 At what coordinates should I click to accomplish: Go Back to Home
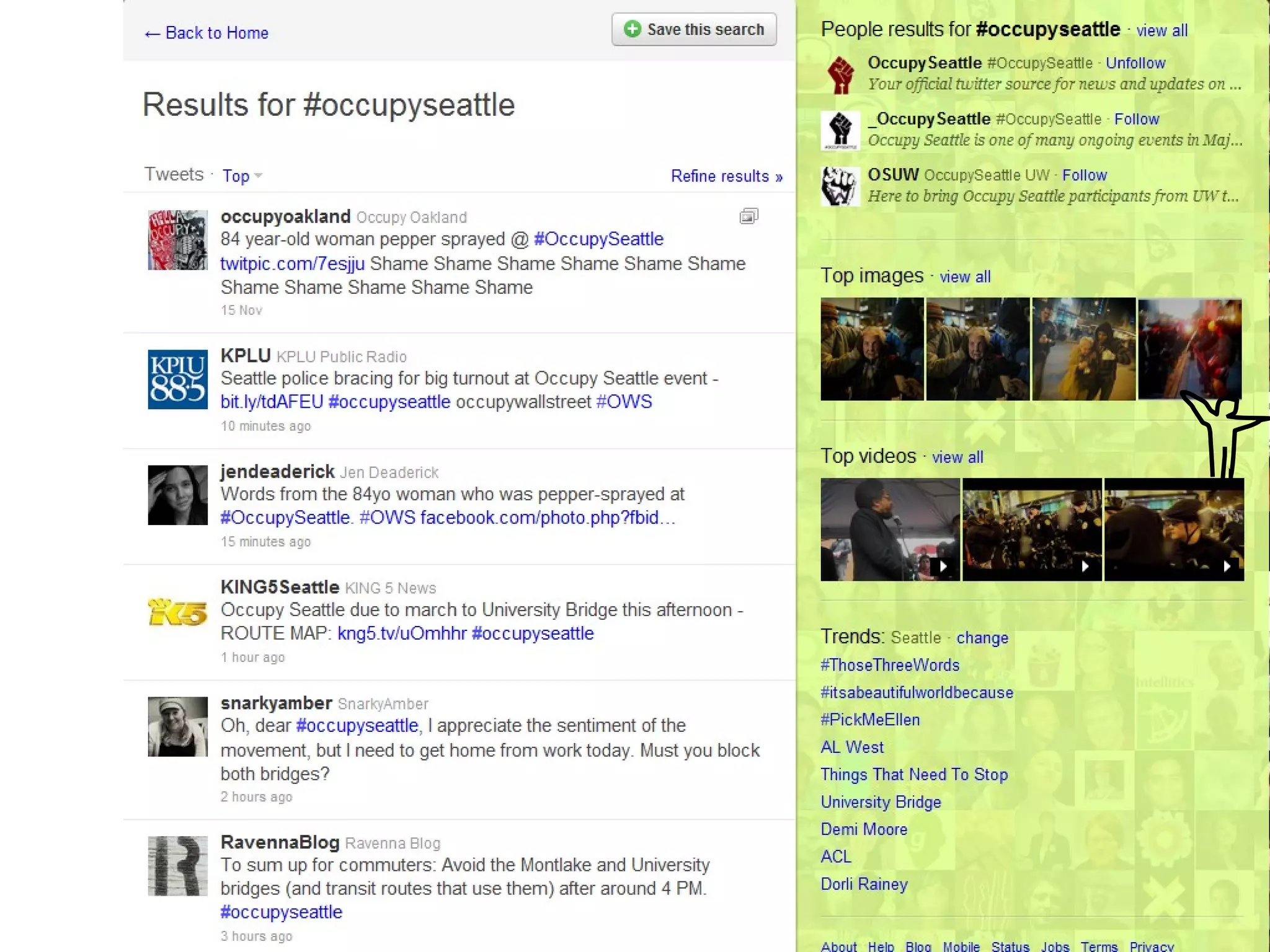[206, 33]
